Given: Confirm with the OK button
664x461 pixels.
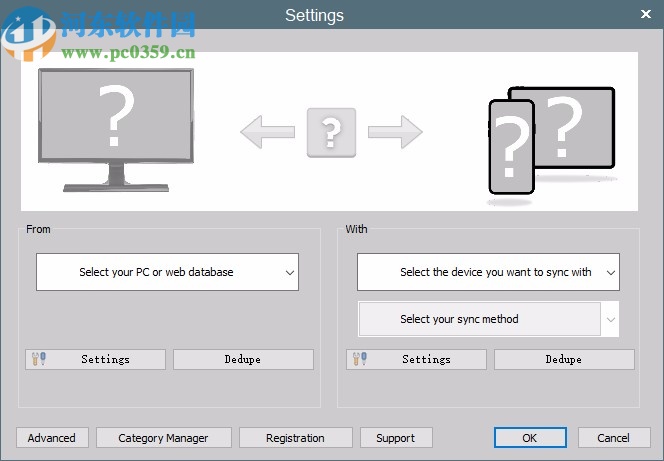Looking at the screenshot, I should (x=530, y=438).
